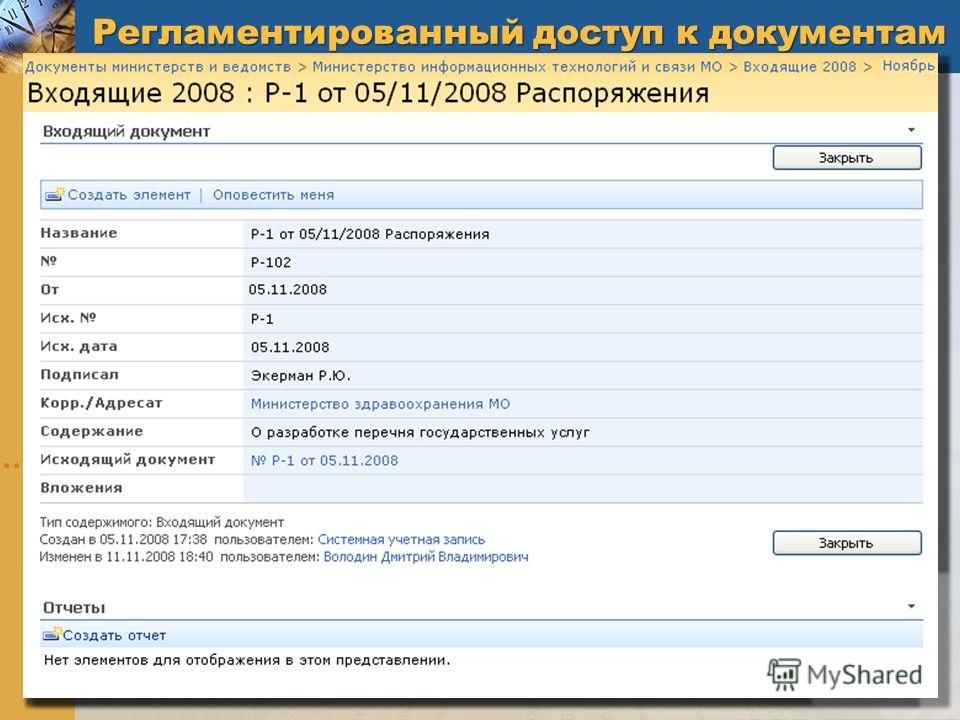Click the Подписал field label

click(x=80, y=374)
